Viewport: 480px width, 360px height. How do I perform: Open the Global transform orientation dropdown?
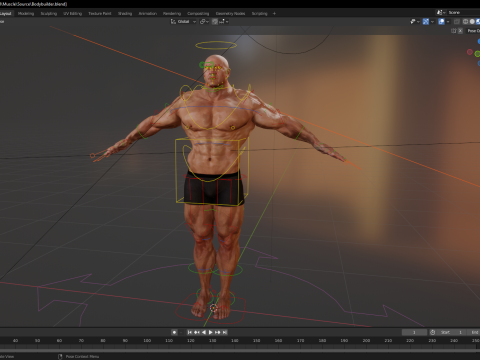(183, 21)
